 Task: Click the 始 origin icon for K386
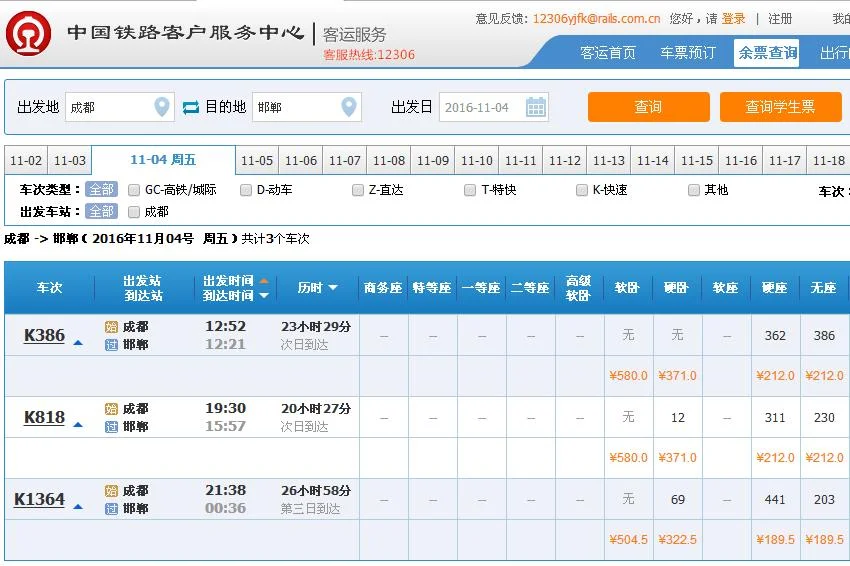point(111,327)
